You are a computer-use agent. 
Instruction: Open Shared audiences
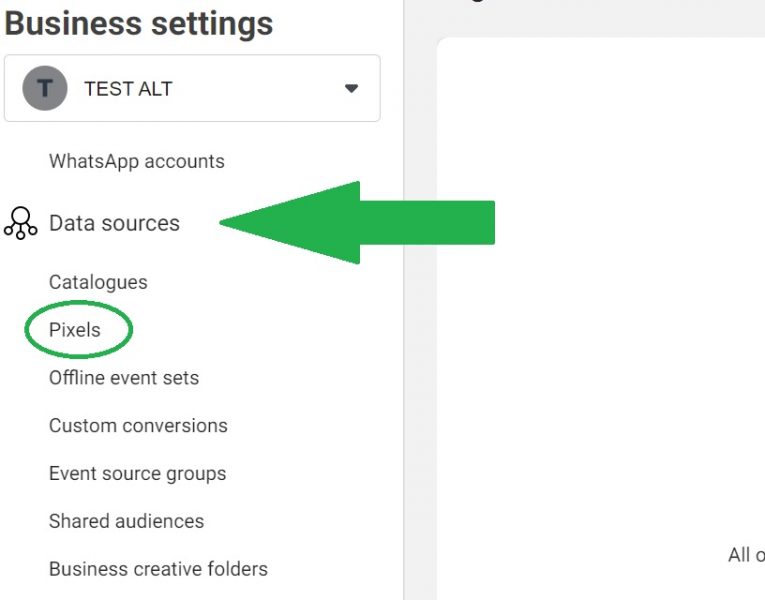point(126,521)
